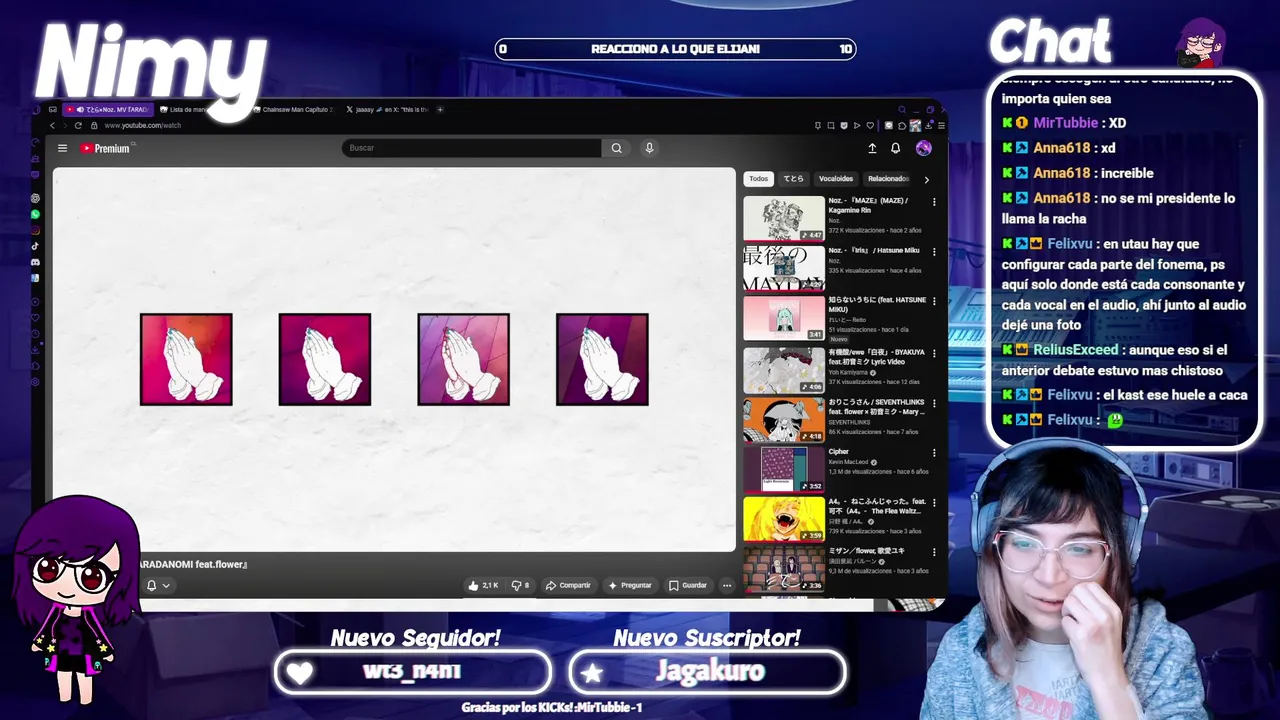Open the YouTube hamburger guide menu
The width and height of the screenshot is (1280, 720).
(62, 148)
